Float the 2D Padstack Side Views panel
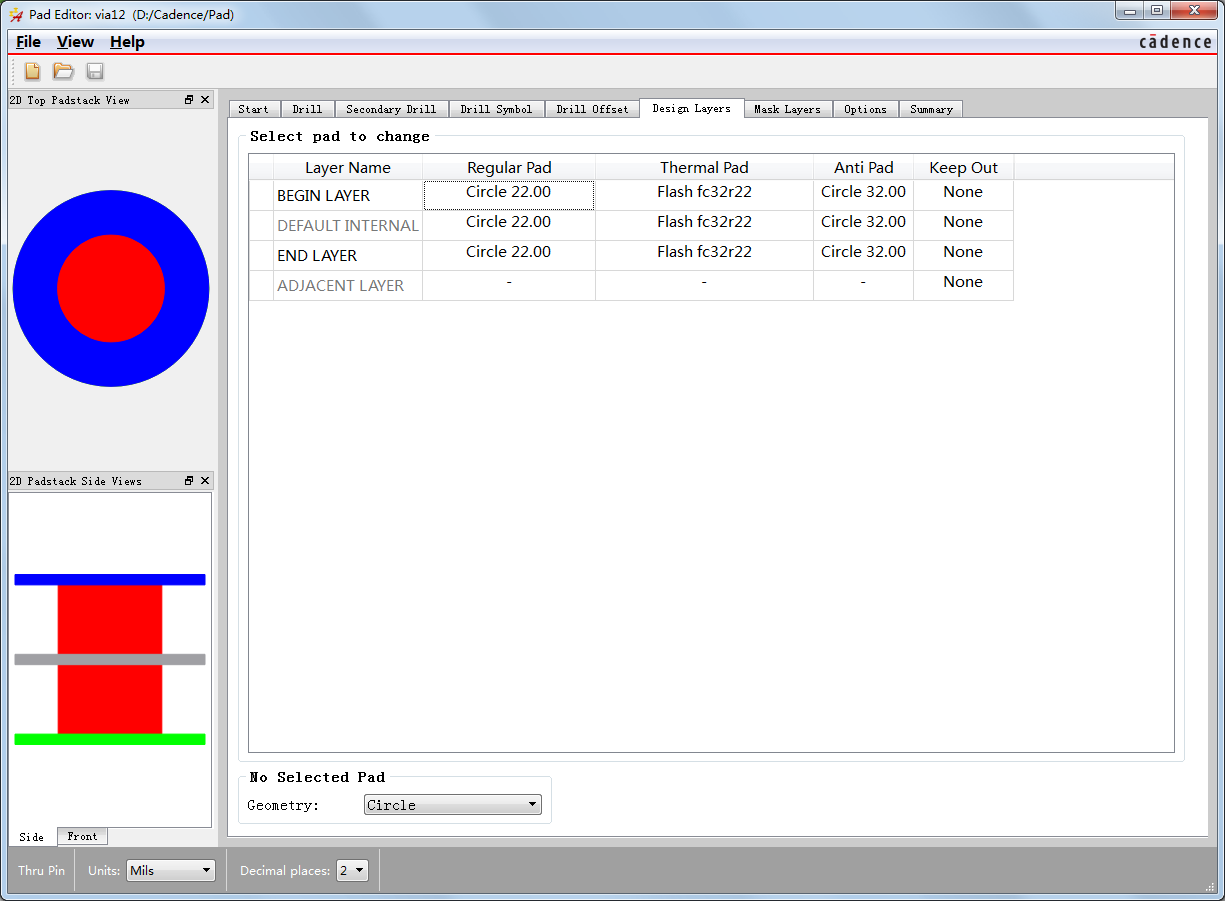 pyautogui.click(x=189, y=481)
